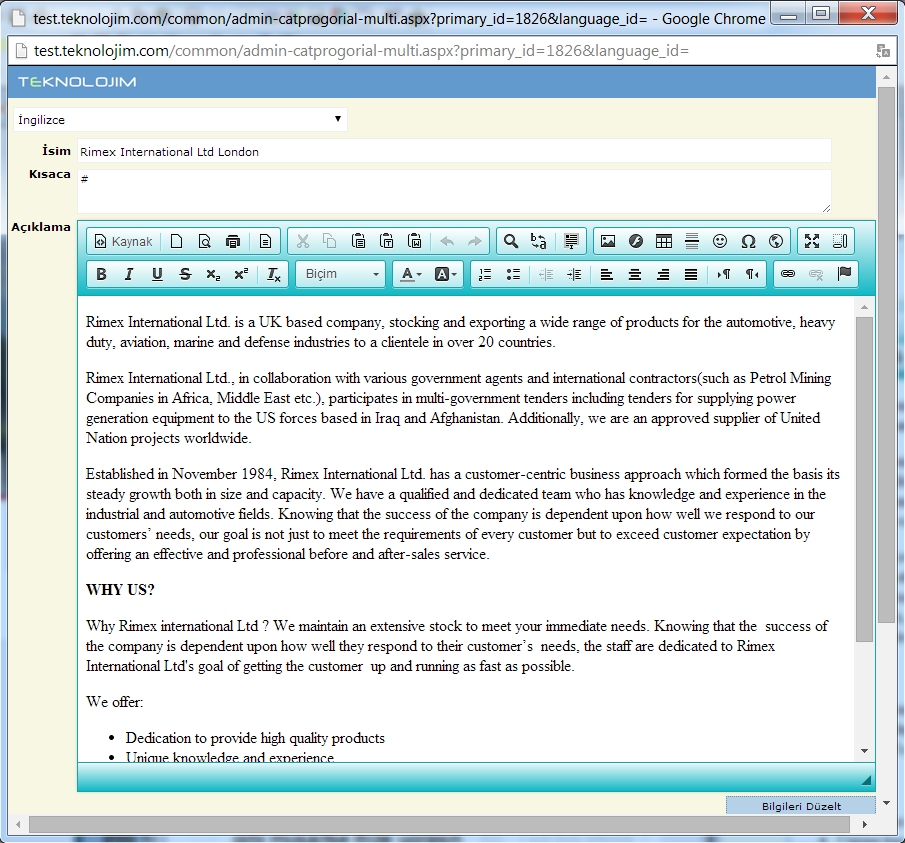
Task: Toggle strikethrough formatting
Action: pos(185,274)
